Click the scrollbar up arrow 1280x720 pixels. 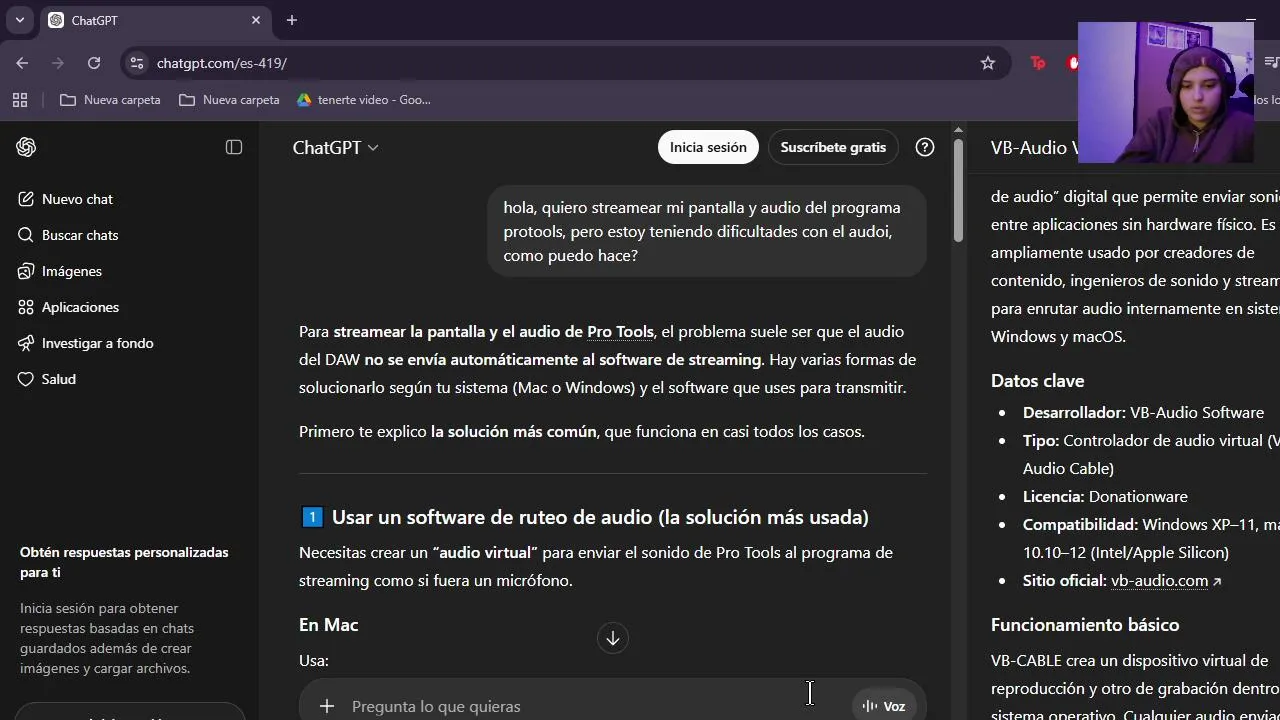coord(958,130)
